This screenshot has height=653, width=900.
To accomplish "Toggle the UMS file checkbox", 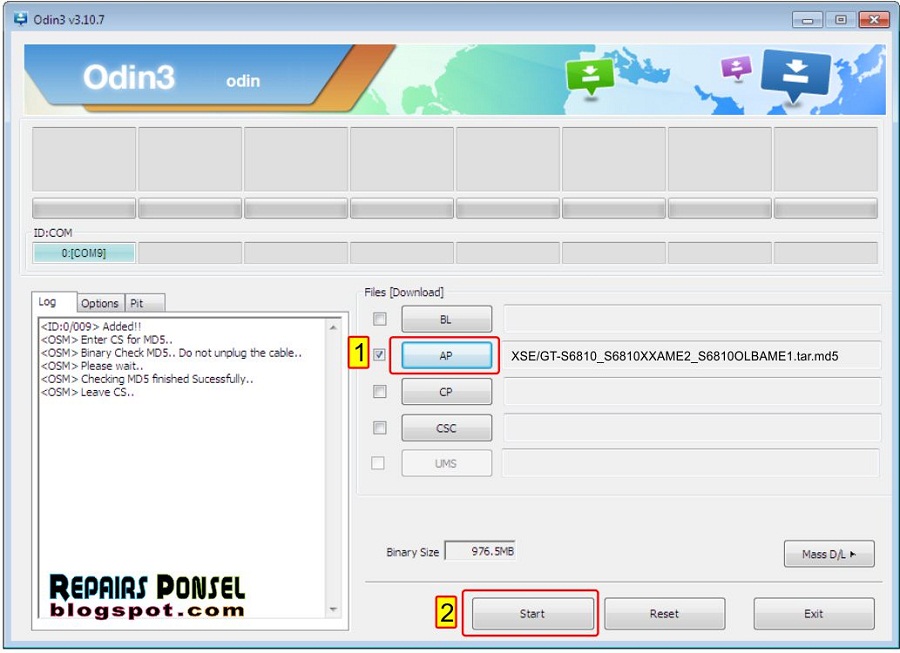I will [378, 463].
